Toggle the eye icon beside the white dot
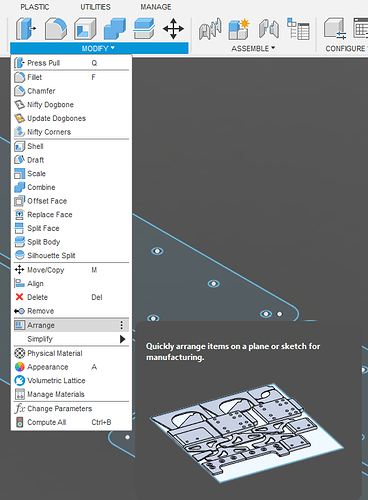Screen dimensions: 368x500 point(266,314)
